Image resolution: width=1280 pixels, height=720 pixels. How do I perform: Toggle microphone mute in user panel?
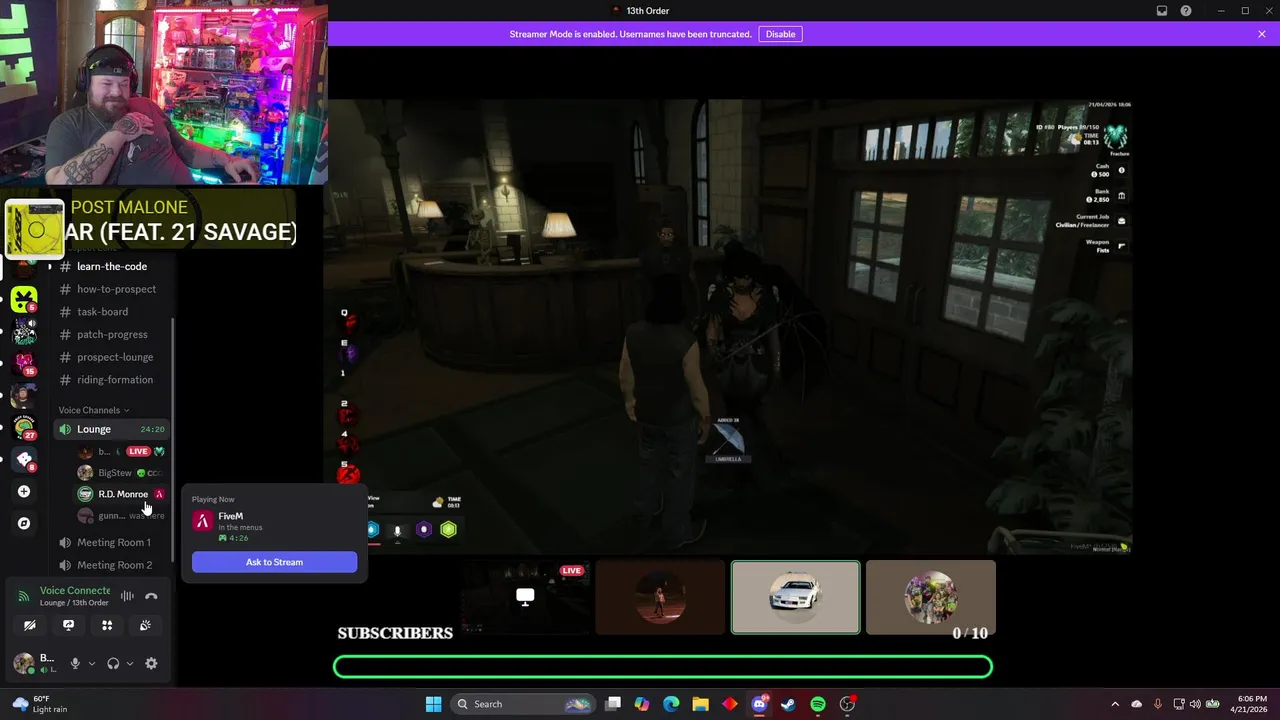[75, 663]
